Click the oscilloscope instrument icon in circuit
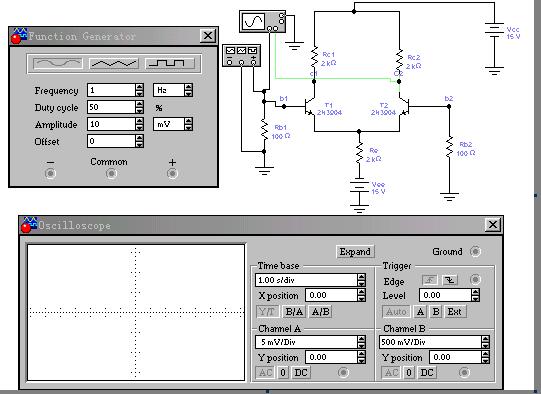This screenshot has width=541, height=394. pyautogui.click(x=263, y=22)
